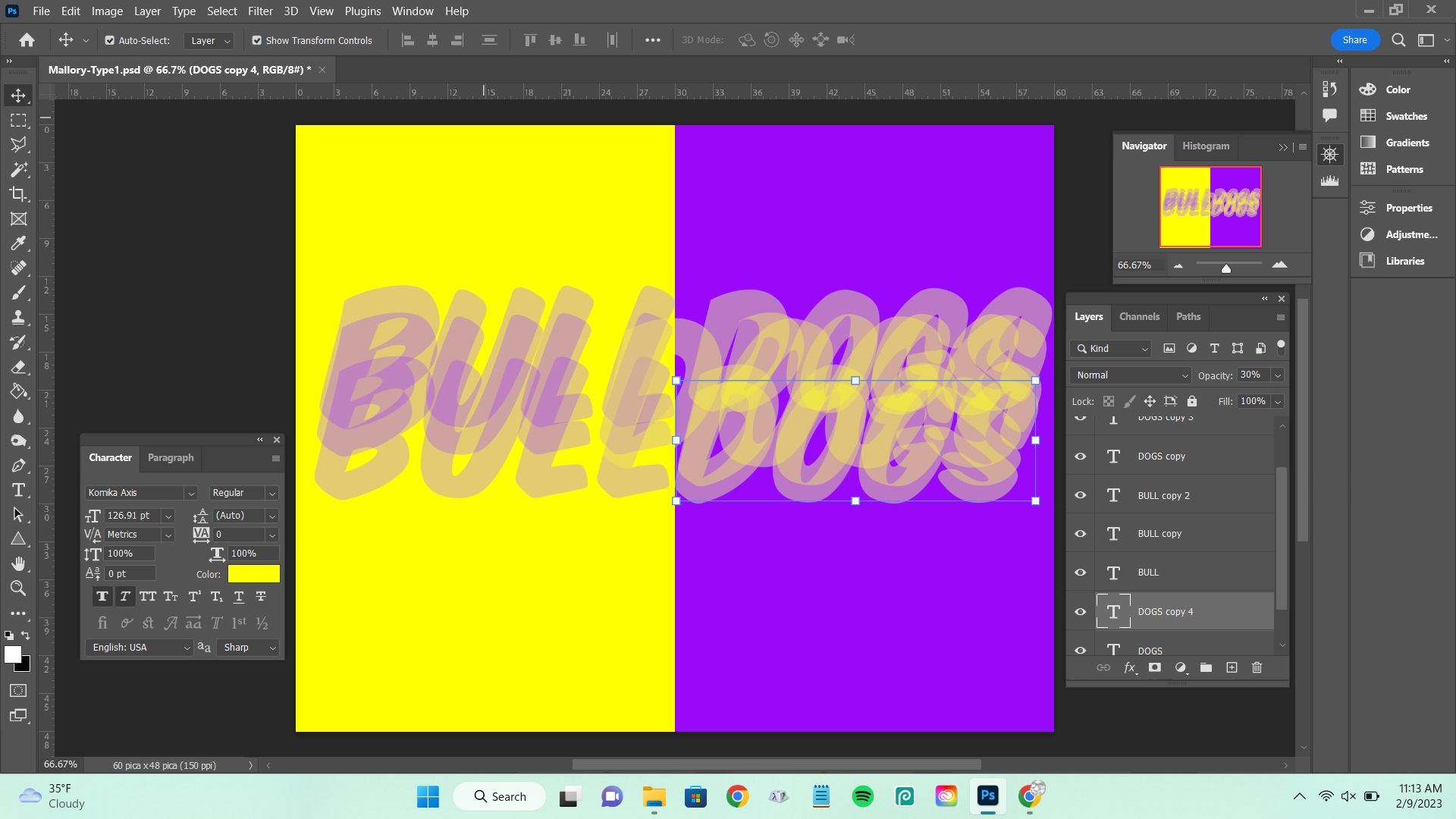1456x819 pixels.
Task: Expand the Normal blend mode dropdown
Action: 1130,375
